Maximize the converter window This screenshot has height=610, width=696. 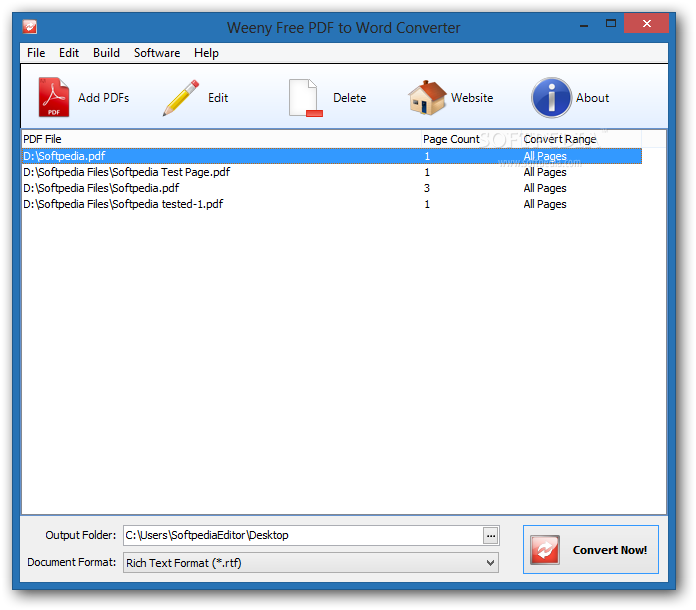[x=611, y=24]
